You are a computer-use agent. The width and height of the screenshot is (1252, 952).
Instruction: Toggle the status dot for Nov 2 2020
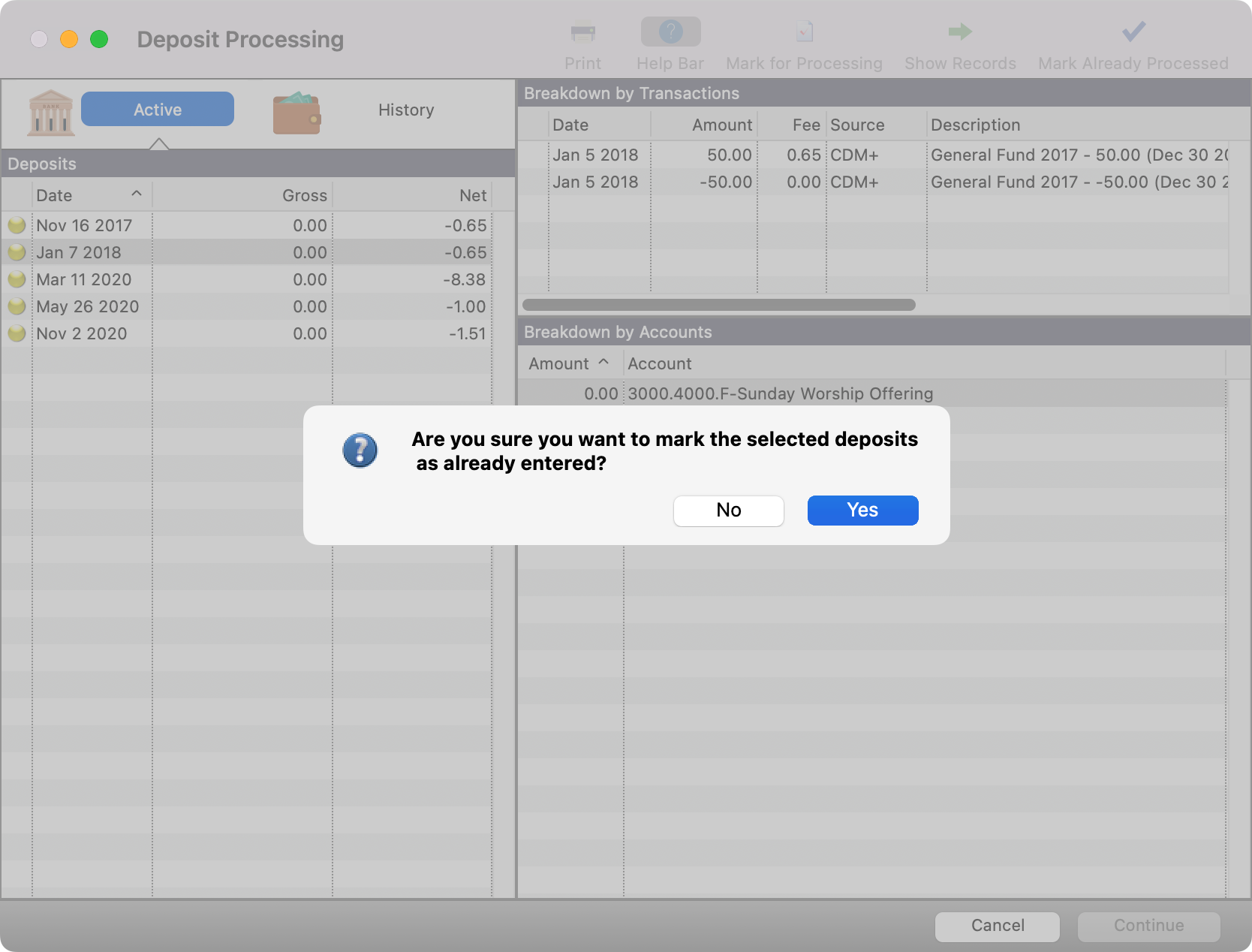[17, 333]
